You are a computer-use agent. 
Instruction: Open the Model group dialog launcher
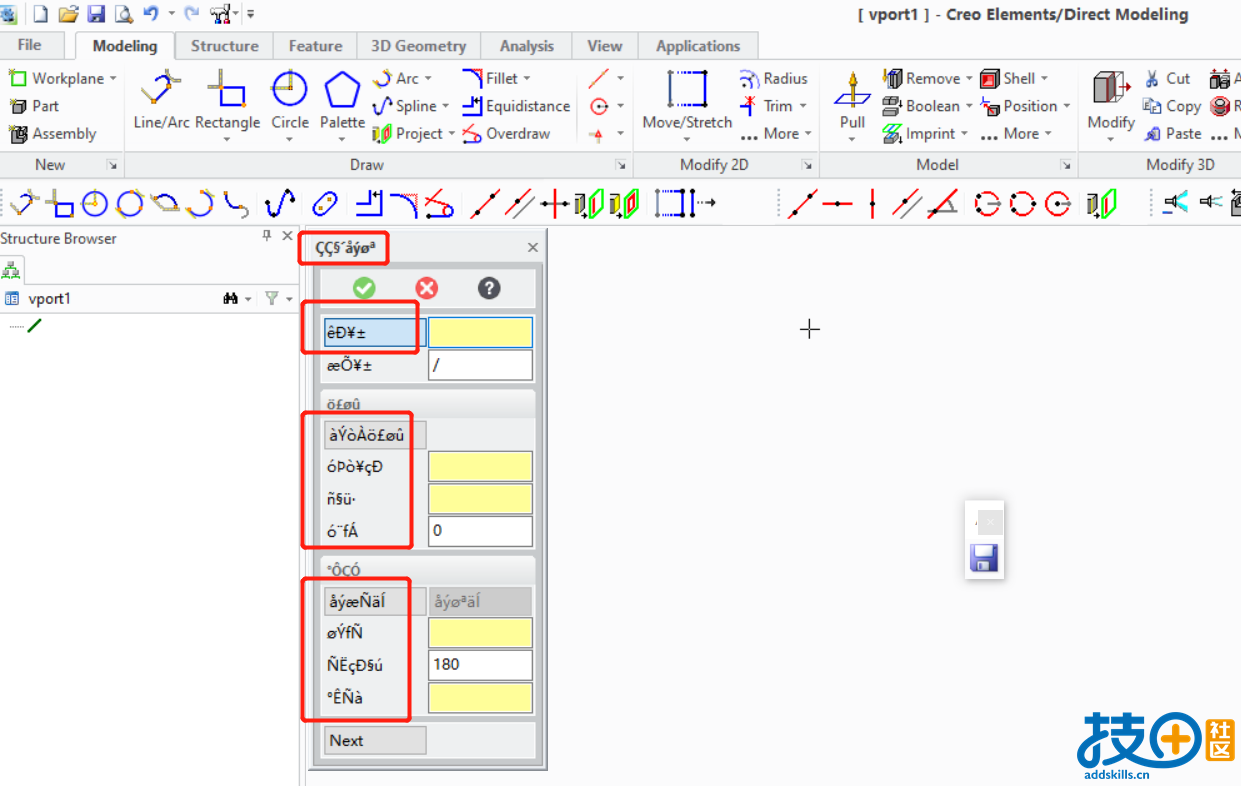1066,165
